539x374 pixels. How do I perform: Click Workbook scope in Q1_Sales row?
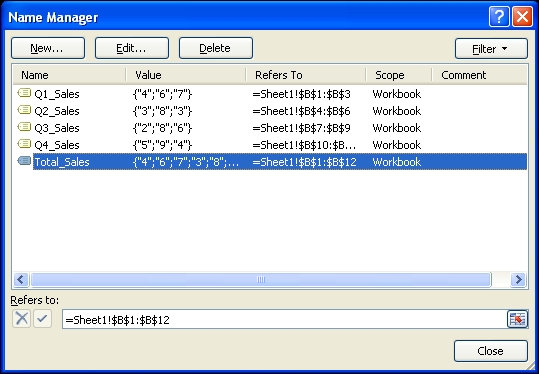pos(397,94)
